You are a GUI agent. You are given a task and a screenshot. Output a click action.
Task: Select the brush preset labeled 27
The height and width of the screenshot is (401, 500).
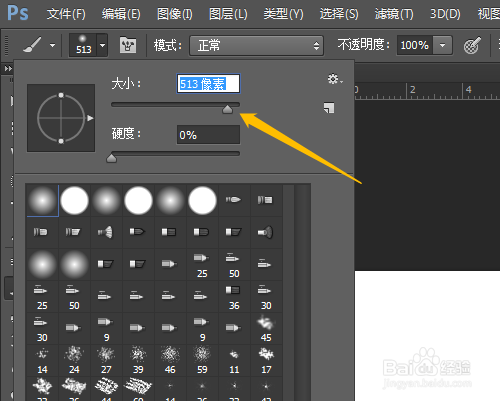click(x=106, y=361)
